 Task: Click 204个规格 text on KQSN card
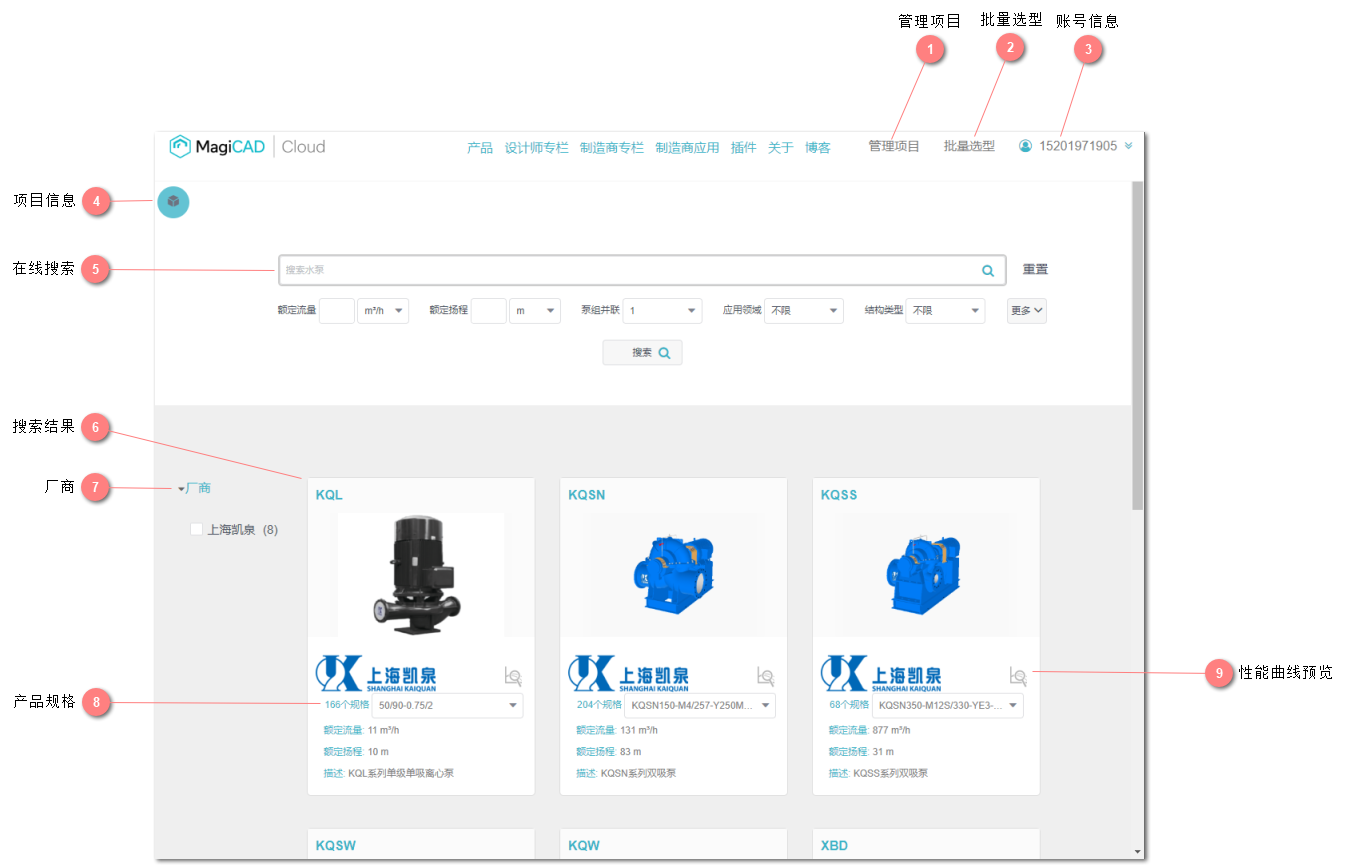click(x=599, y=705)
